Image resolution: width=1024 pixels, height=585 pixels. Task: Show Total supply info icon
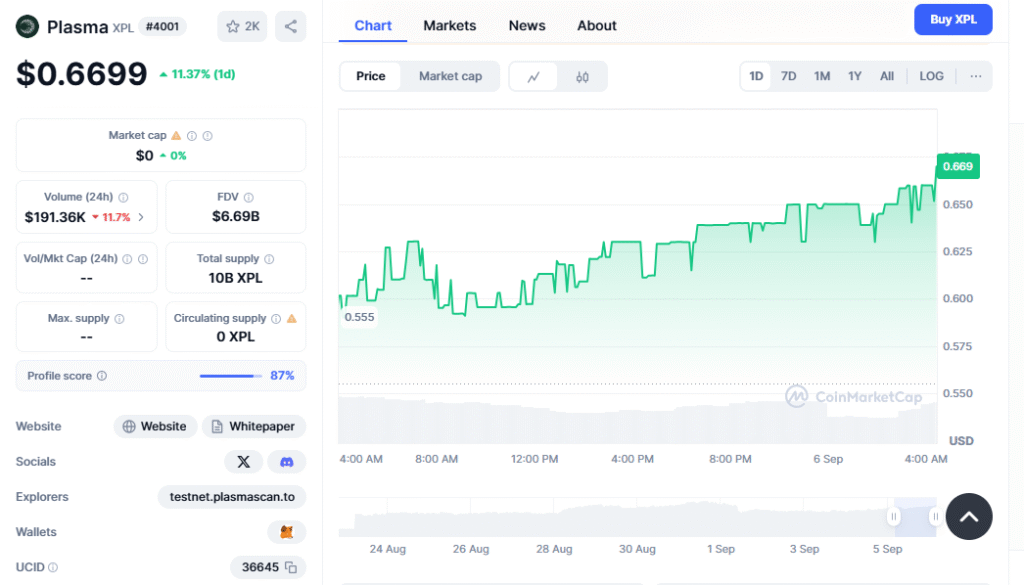point(269,259)
